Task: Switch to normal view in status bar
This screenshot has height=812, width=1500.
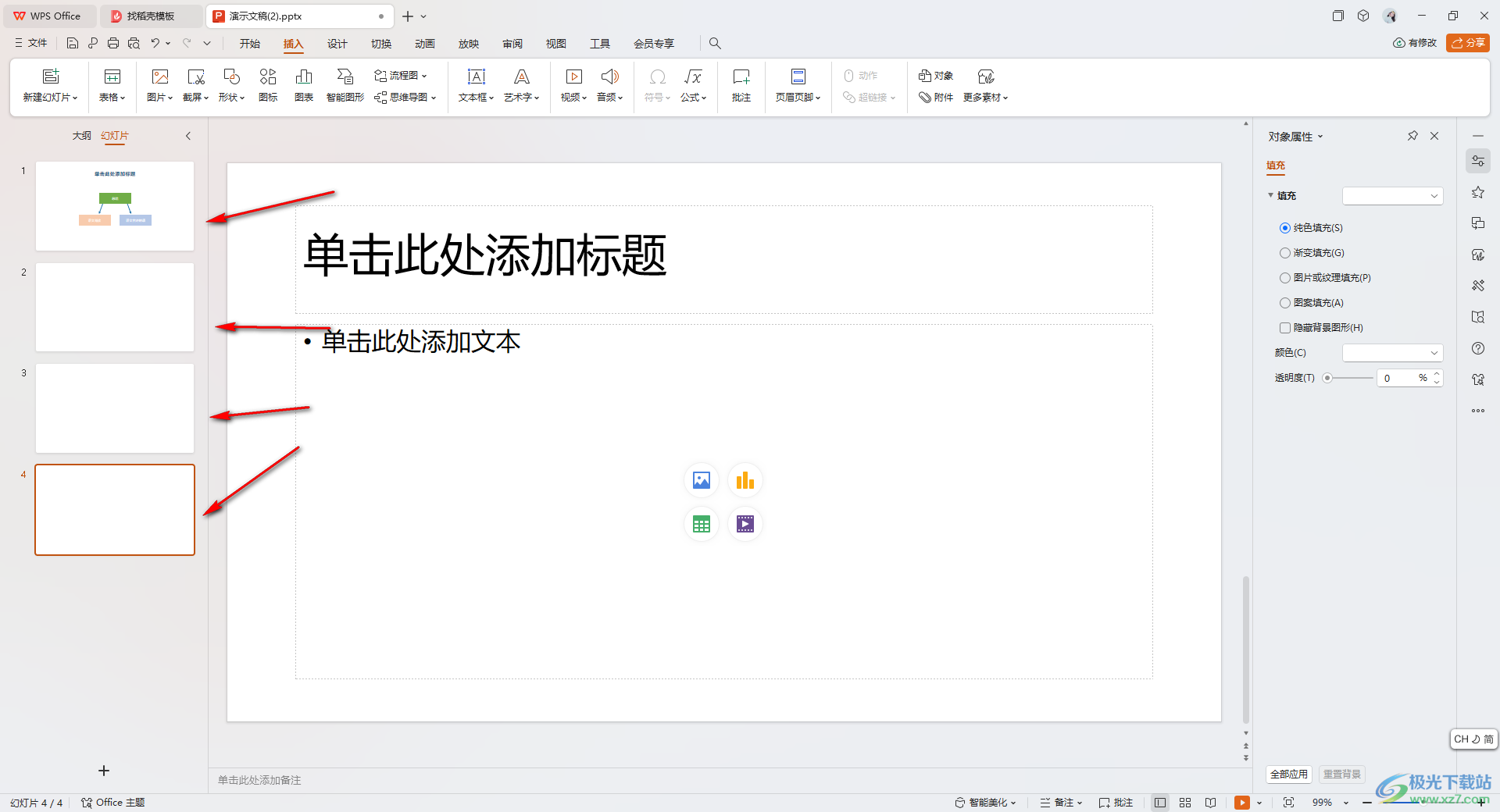Action: click(x=1160, y=803)
